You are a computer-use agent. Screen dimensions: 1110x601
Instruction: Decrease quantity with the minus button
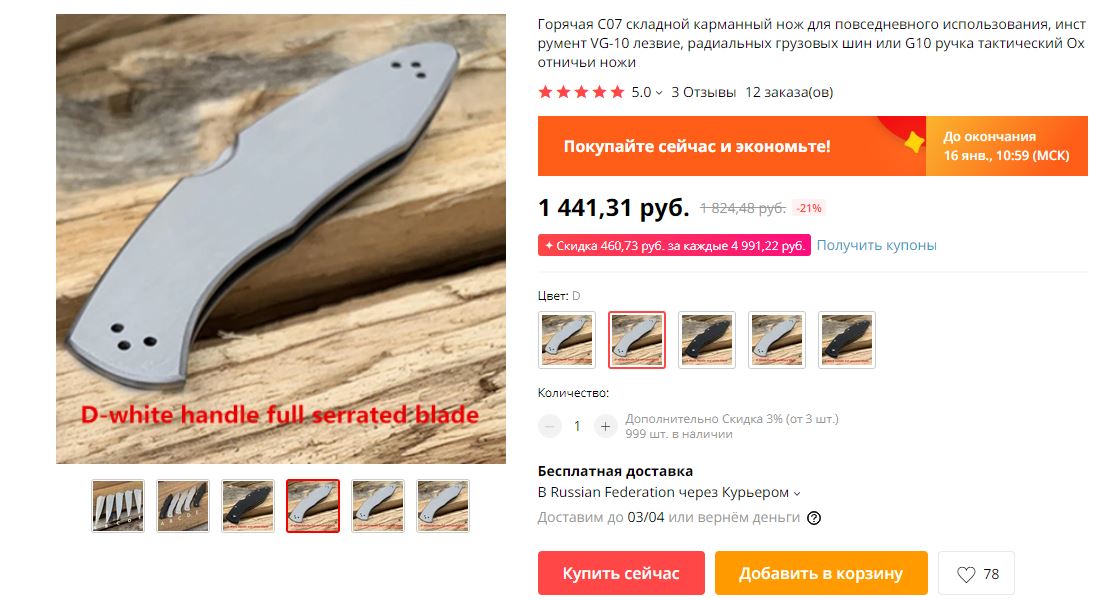pyautogui.click(x=549, y=426)
